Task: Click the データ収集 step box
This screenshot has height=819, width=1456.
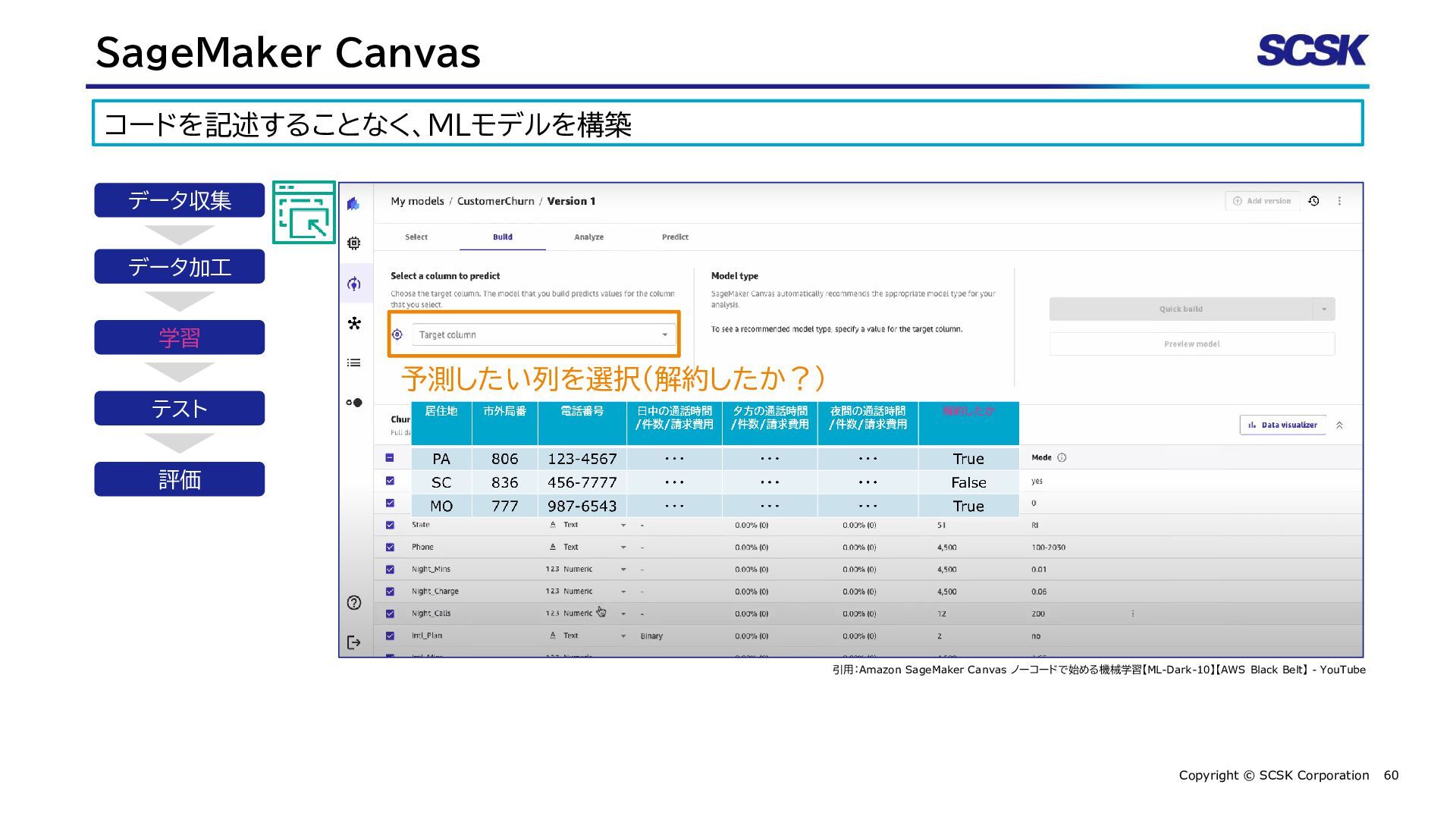Action: pos(180,200)
